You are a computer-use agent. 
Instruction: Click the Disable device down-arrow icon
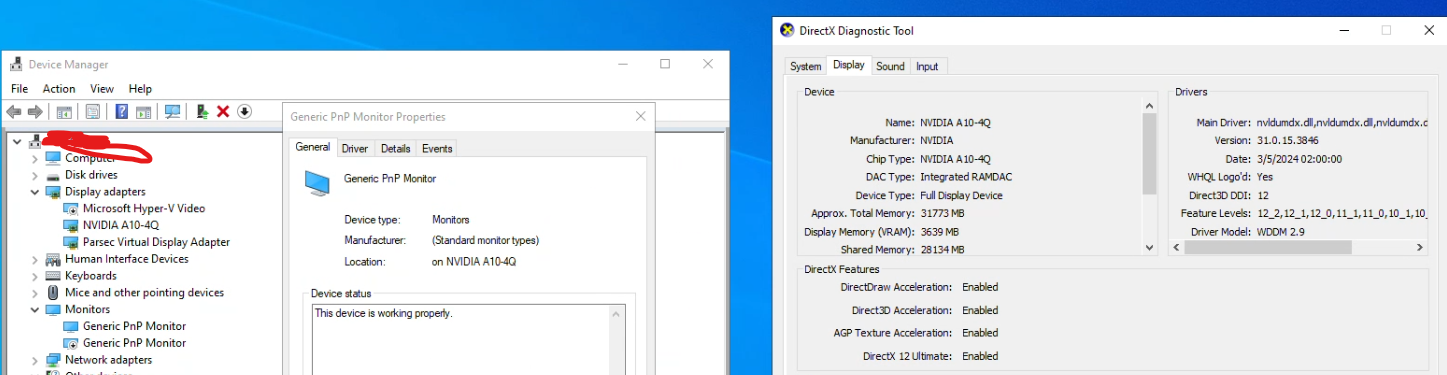click(244, 112)
